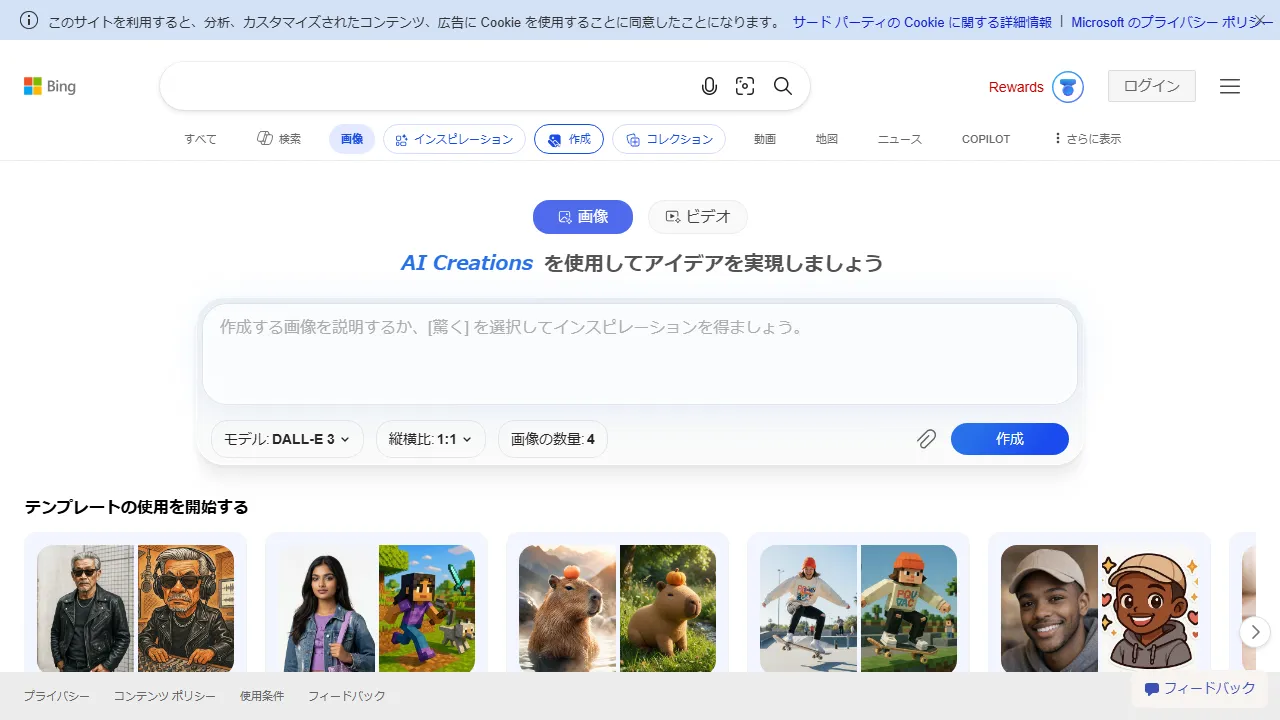The width and height of the screenshot is (1280, 720).
Task: Open the フィードバック speech bubble icon
Action: tap(1152, 688)
